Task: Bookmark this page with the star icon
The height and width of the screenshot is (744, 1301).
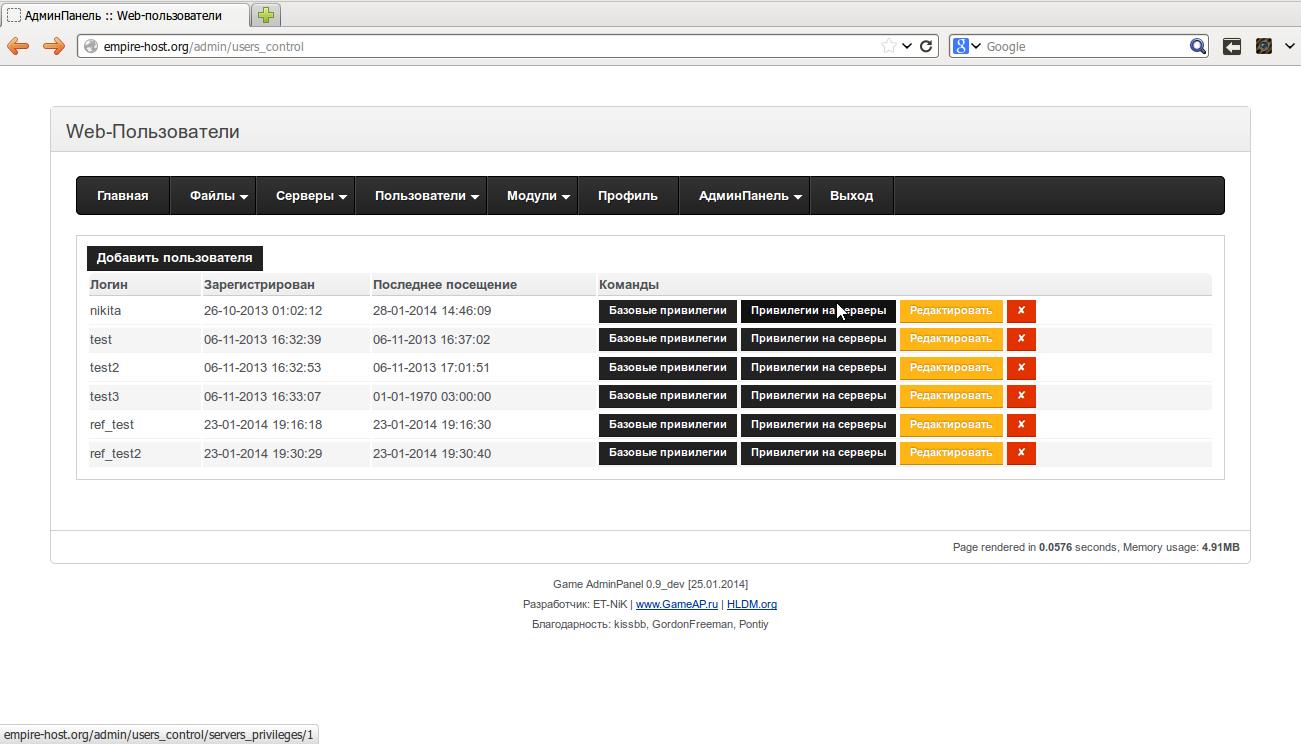Action: pyautogui.click(x=888, y=46)
